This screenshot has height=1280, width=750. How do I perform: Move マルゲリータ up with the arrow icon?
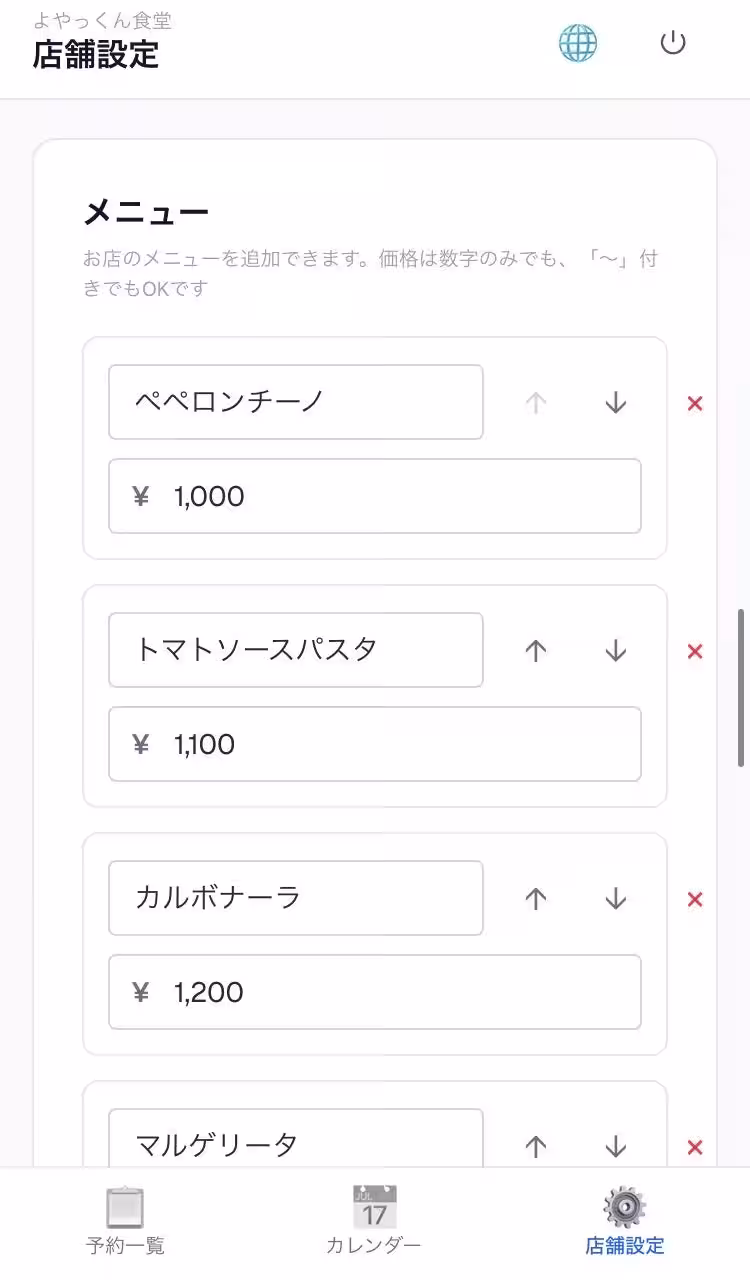(535, 1146)
